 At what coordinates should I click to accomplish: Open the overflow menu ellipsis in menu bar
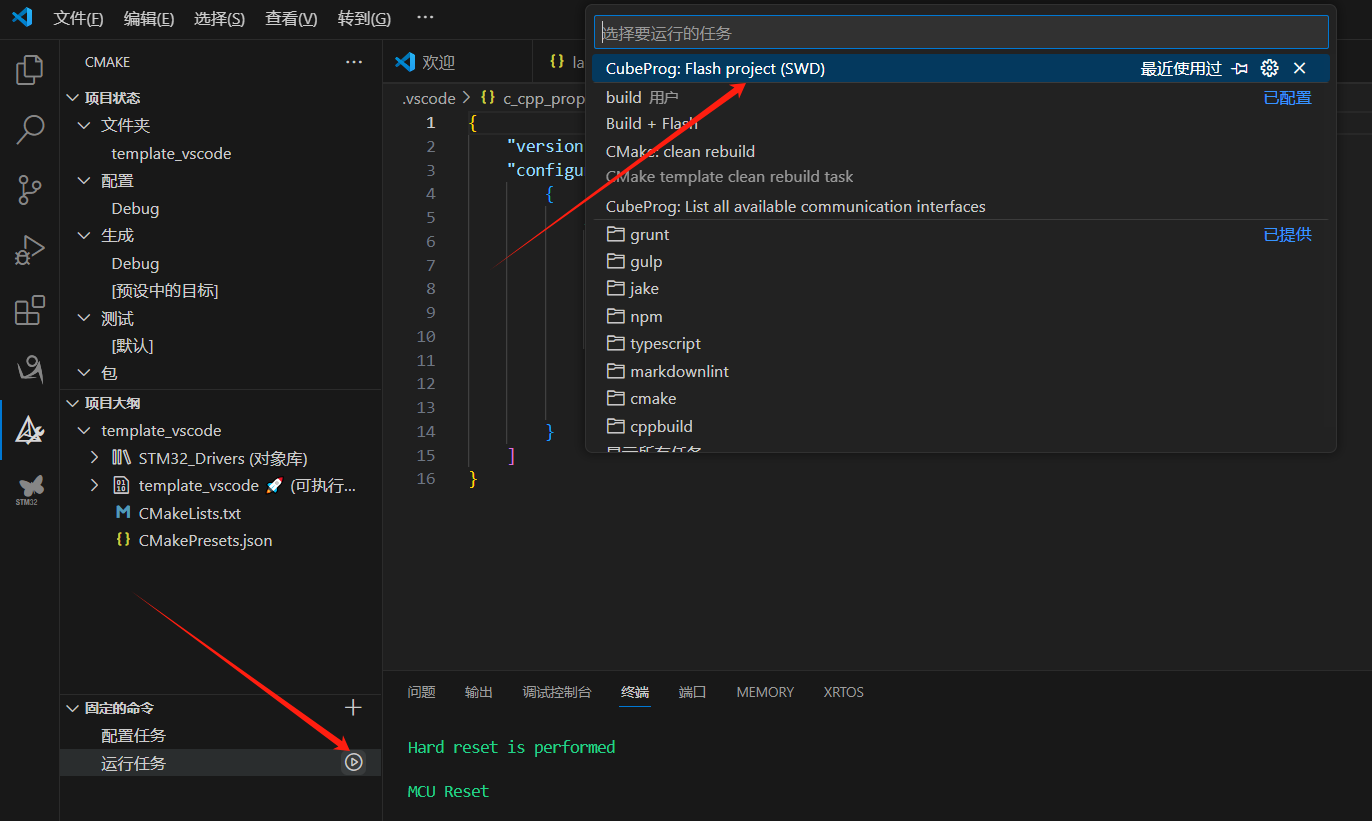[x=425, y=18]
